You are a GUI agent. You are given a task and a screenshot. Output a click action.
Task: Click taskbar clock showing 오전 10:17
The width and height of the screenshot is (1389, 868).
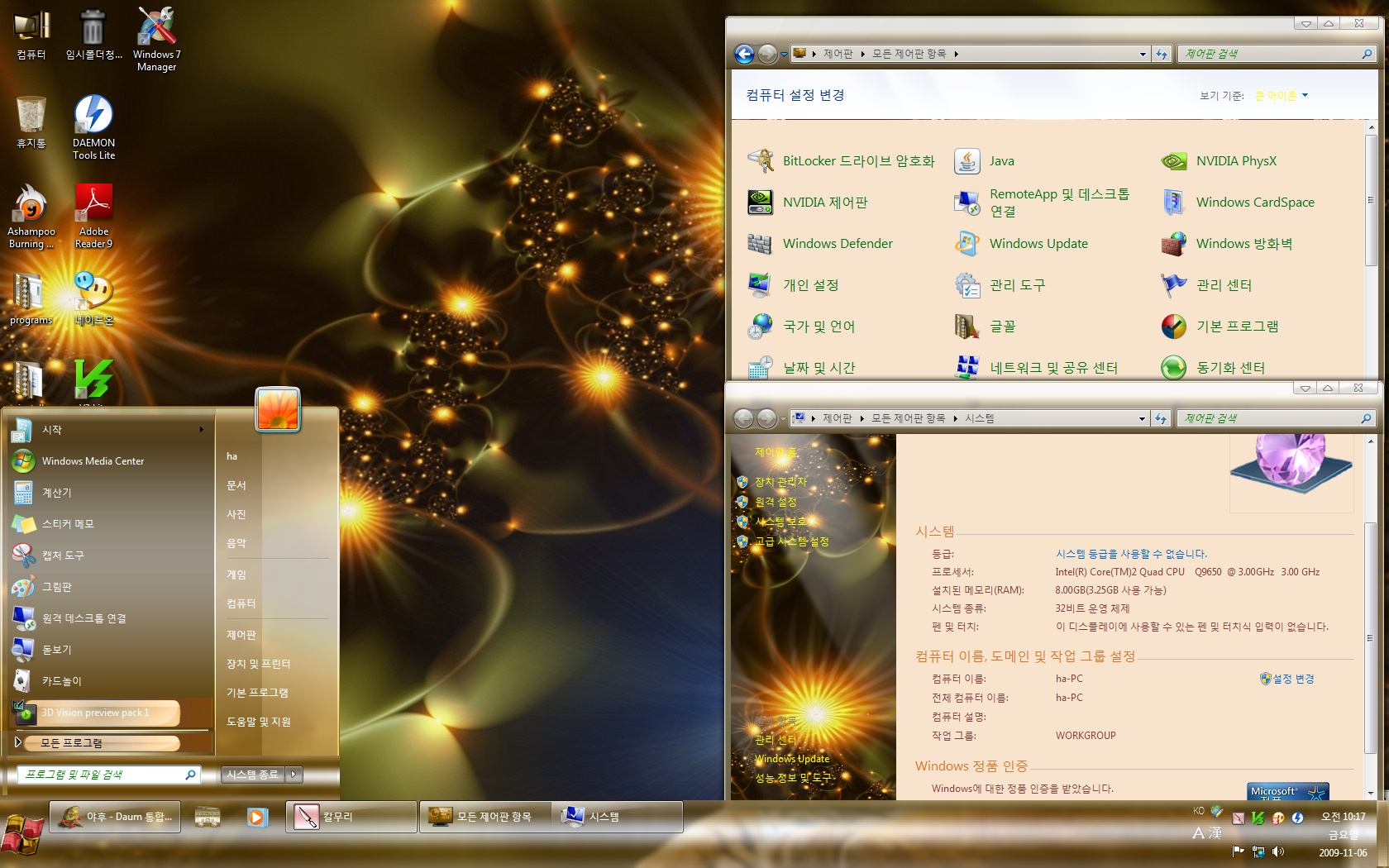pyautogui.click(x=1343, y=817)
